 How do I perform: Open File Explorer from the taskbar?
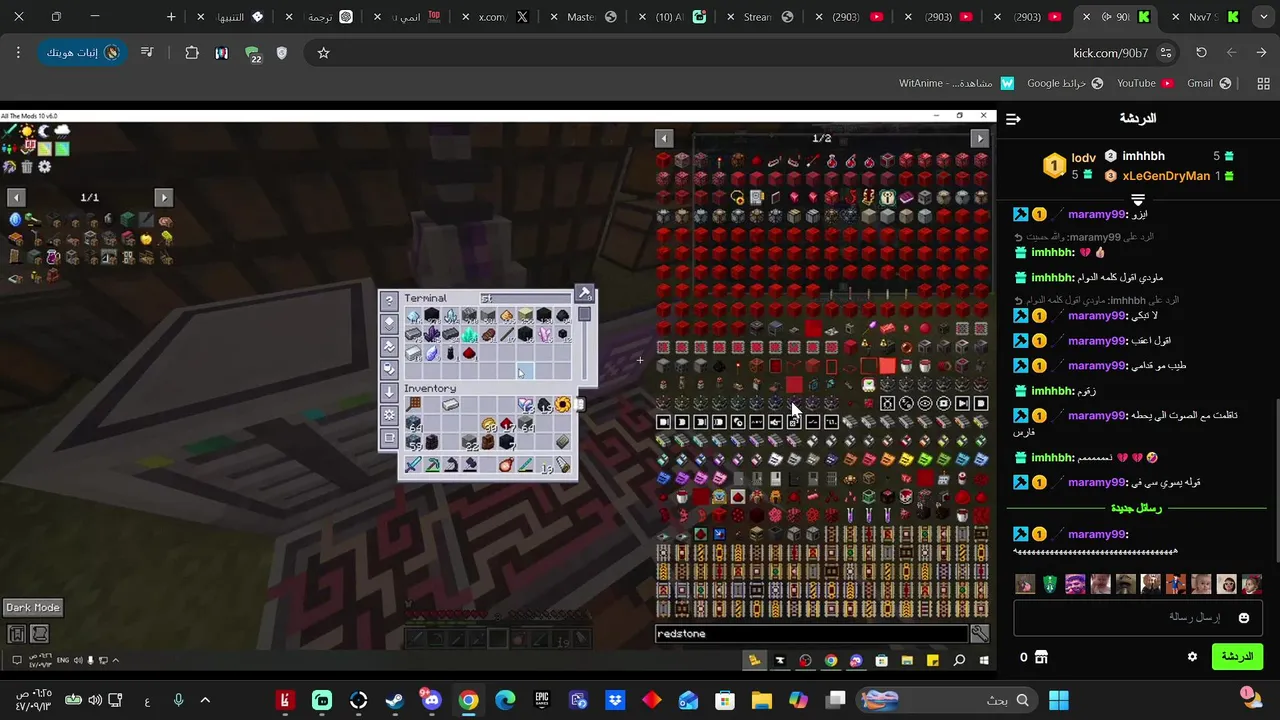pyautogui.click(x=761, y=701)
